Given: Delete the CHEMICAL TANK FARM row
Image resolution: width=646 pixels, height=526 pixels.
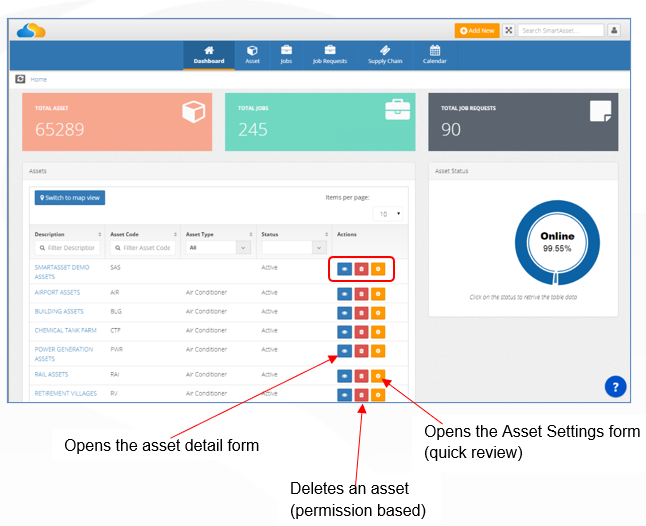Looking at the screenshot, I should pyautogui.click(x=361, y=332).
